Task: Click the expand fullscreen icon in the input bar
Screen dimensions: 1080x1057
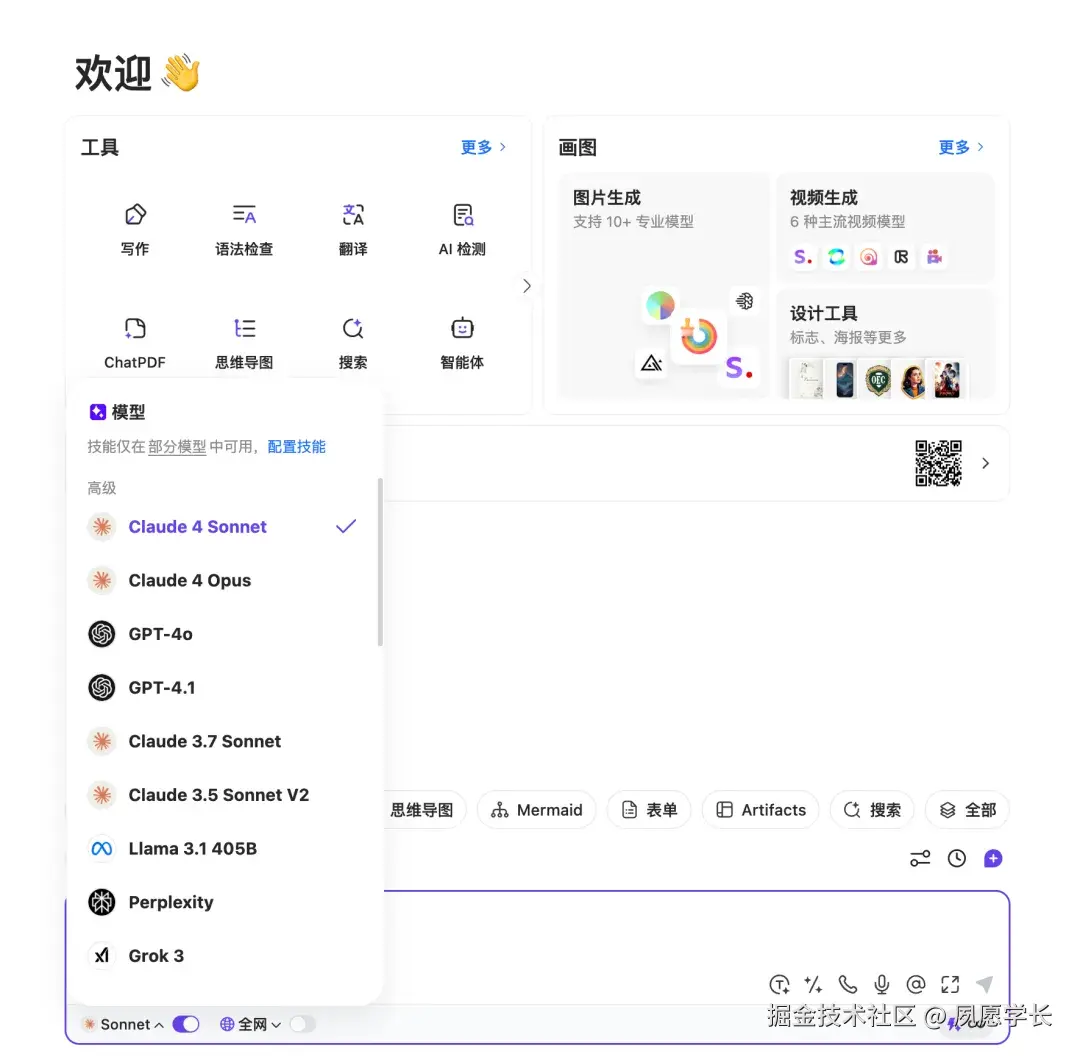Action: pyautogui.click(x=950, y=984)
